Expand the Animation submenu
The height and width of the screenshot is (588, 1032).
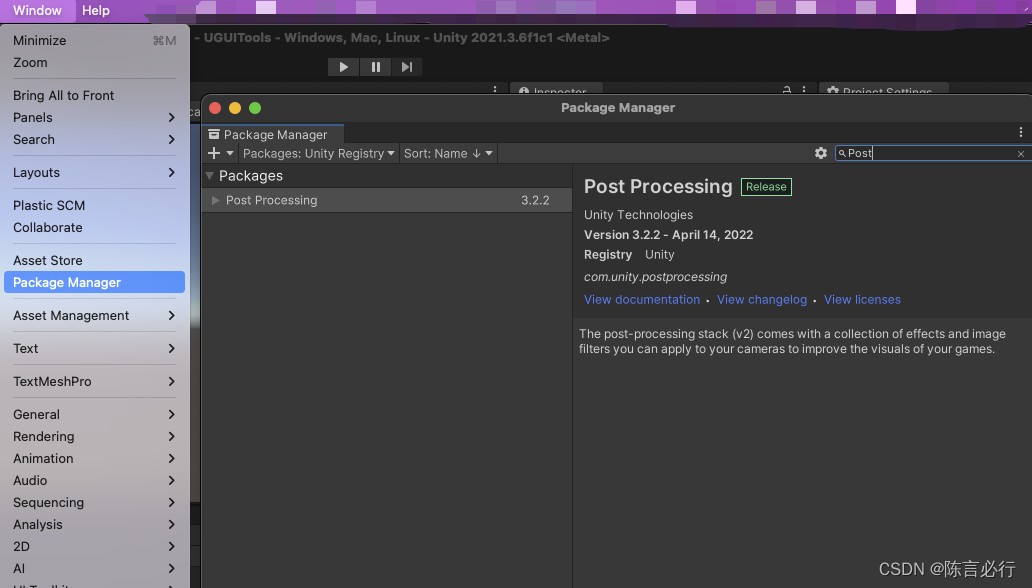(95, 458)
